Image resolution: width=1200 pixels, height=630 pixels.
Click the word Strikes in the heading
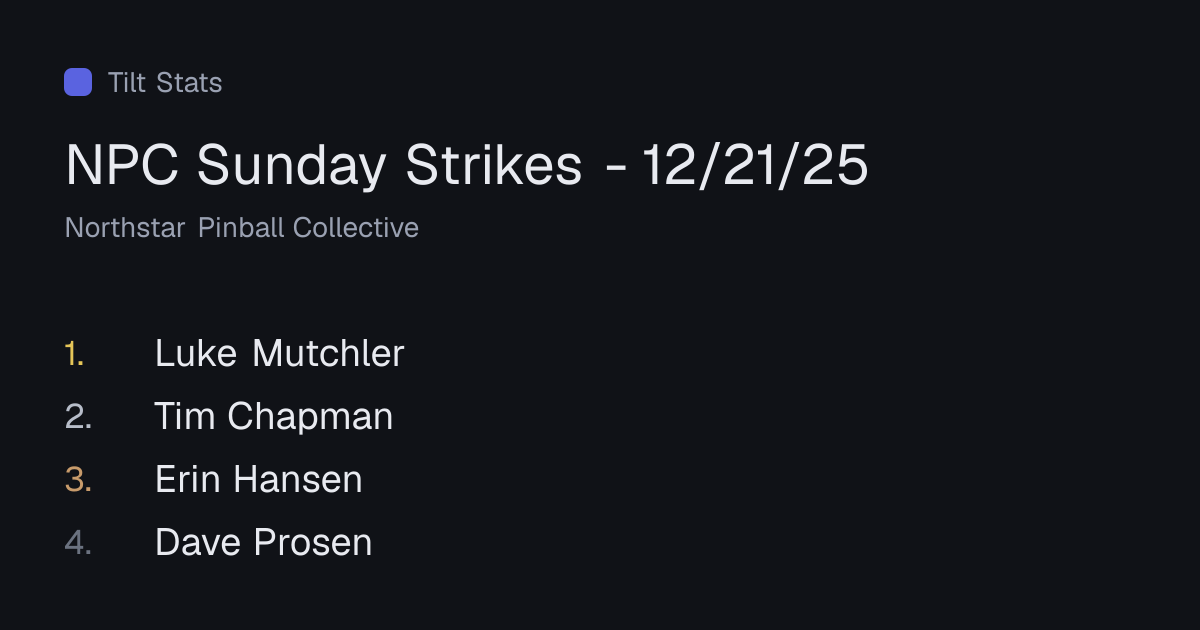pos(493,165)
